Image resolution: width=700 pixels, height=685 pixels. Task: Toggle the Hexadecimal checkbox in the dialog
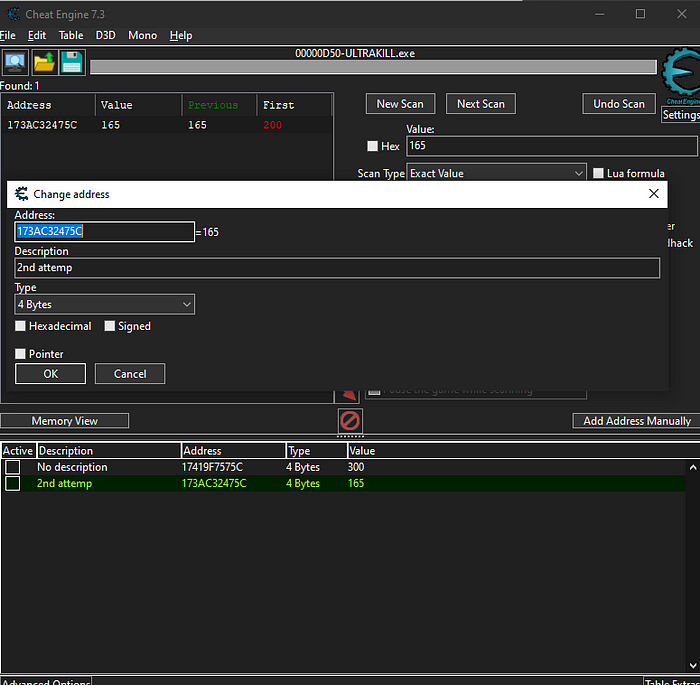click(x=20, y=326)
